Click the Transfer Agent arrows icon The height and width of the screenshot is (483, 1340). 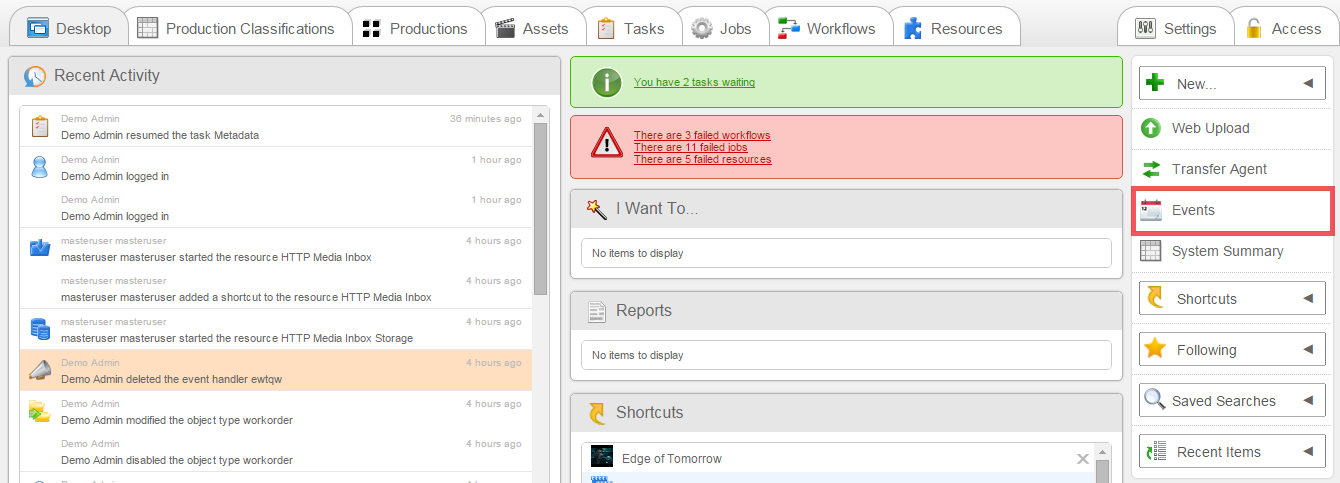pos(1152,169)
